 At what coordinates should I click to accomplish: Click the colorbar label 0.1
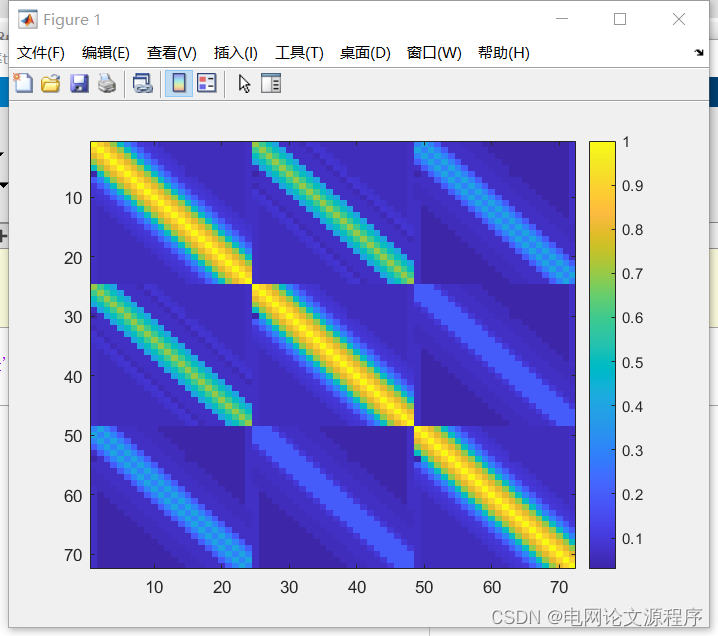(632, 539)
